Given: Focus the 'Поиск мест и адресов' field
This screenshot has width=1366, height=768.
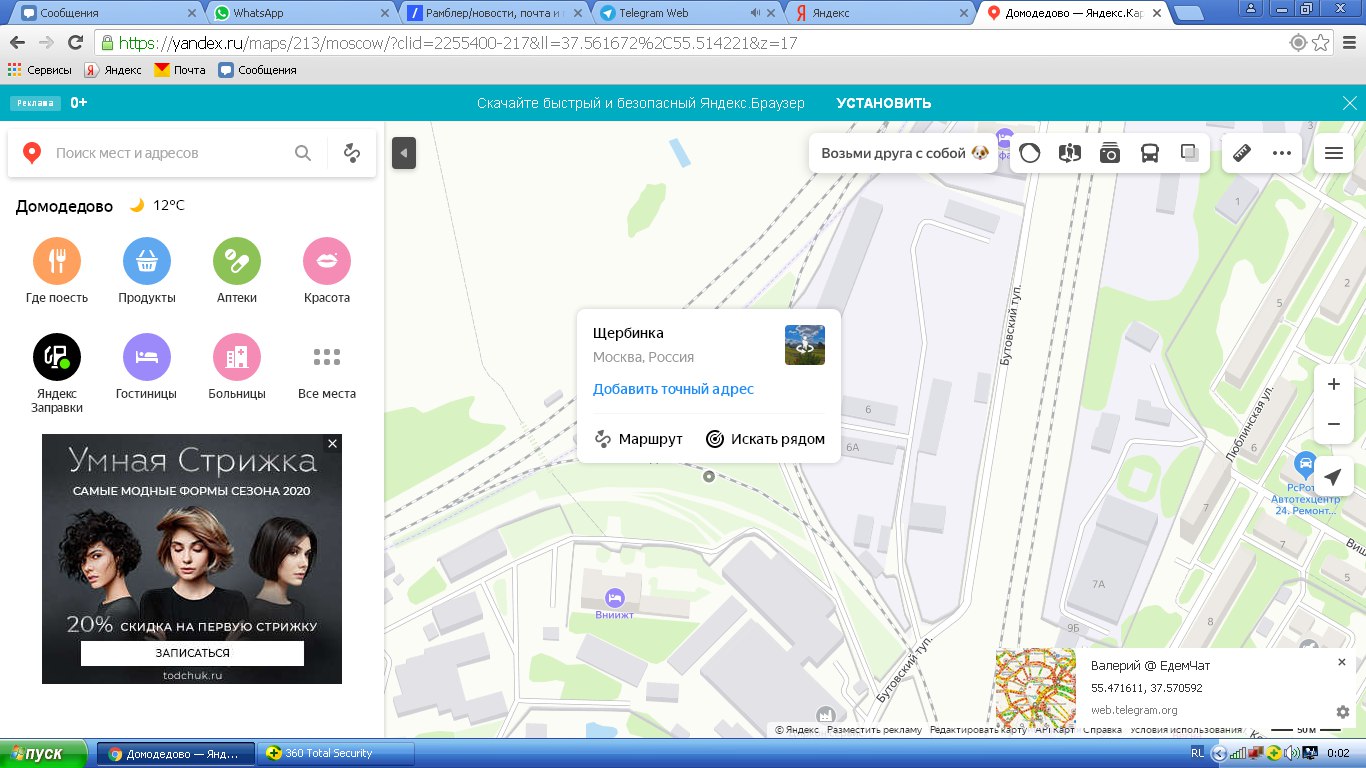Looking at the screenshot, I should coord(168,153).
